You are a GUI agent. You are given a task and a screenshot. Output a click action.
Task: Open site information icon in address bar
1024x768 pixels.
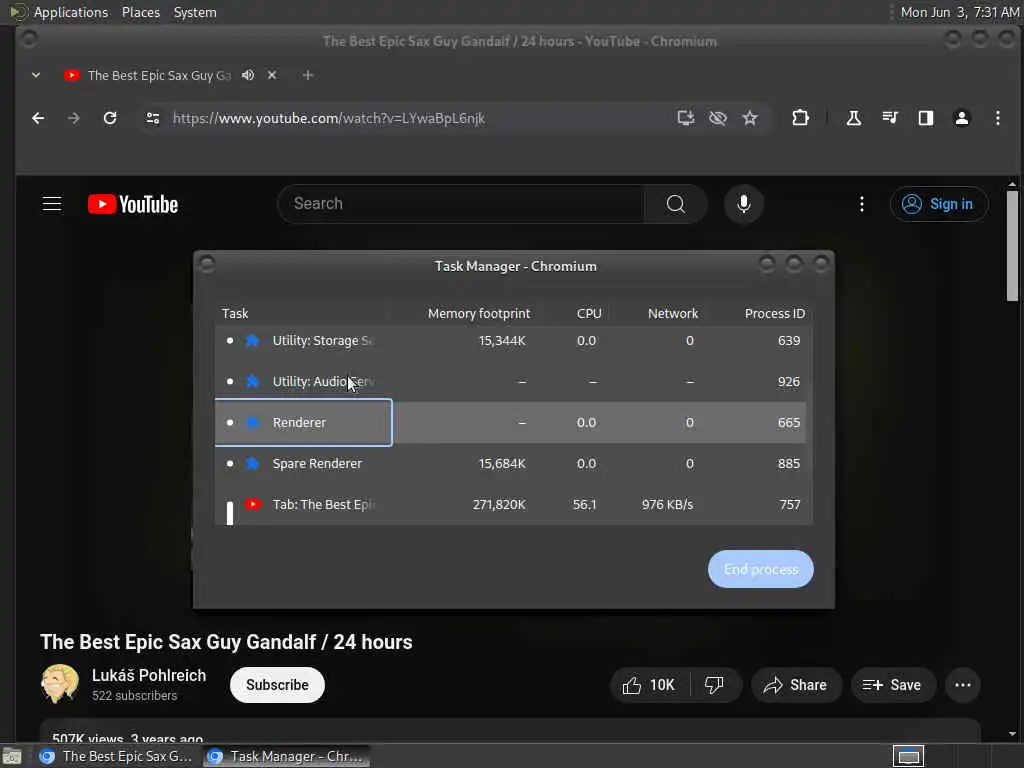(x=153, y=118)
